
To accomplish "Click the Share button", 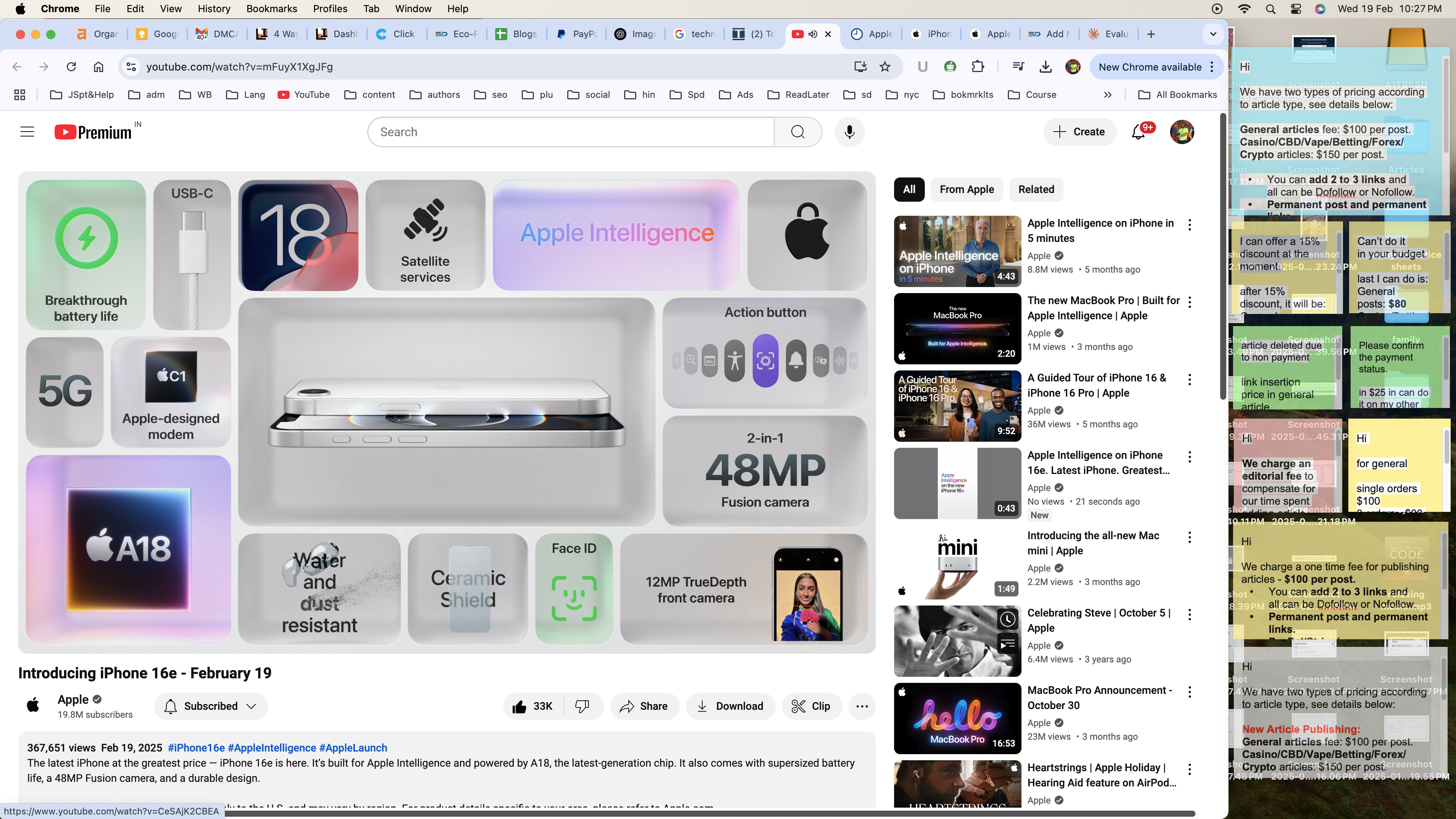I will click(x=644, y=706).
